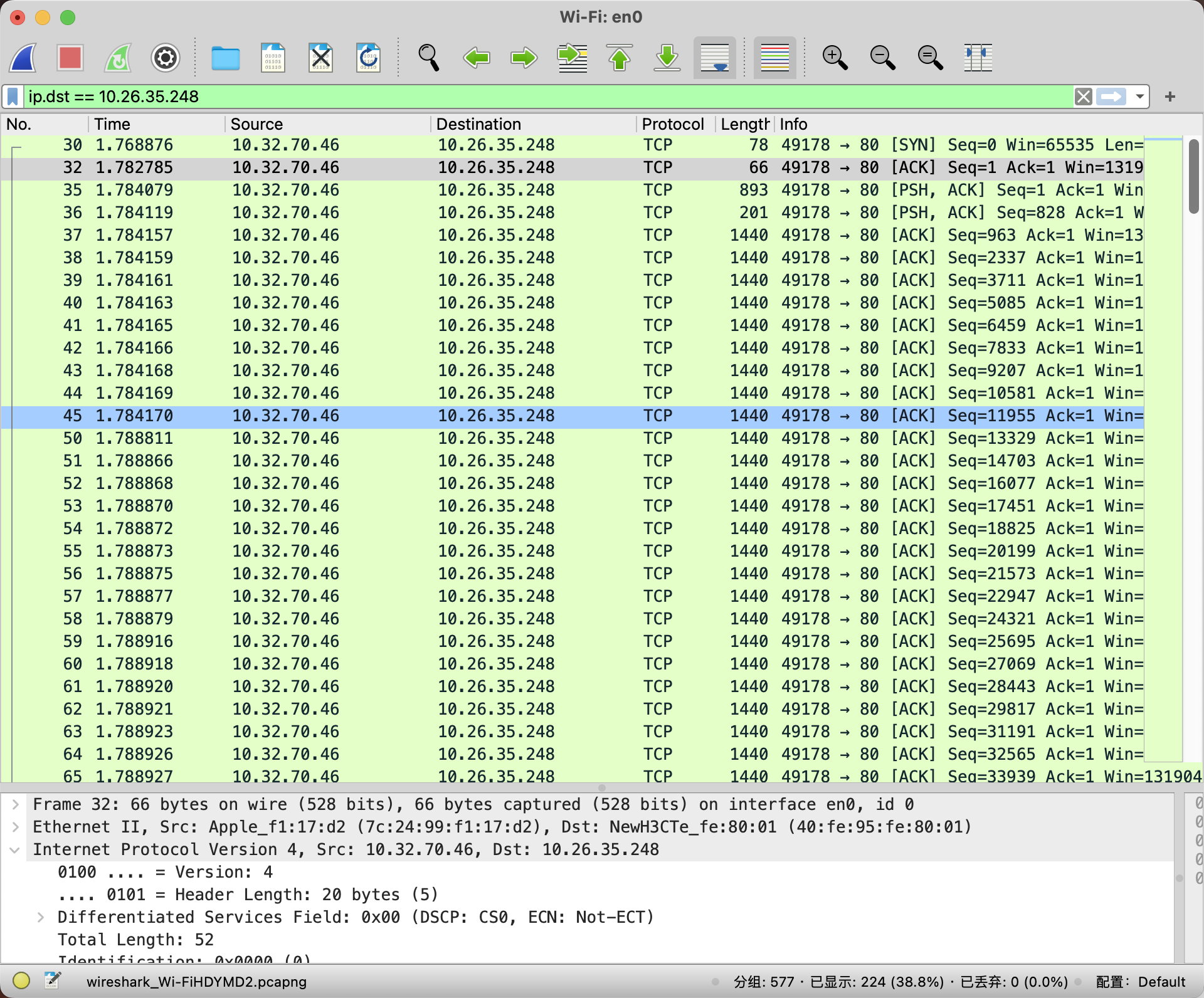The image size is (1204, 998).
Task: Click the wireshark_Wi-FiHDYMD2.pcapng file name
Action: 196,982
